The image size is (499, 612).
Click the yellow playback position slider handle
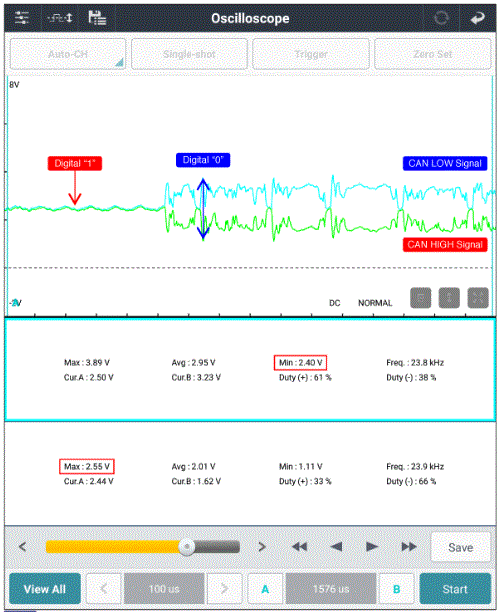[x=187, y=547]
